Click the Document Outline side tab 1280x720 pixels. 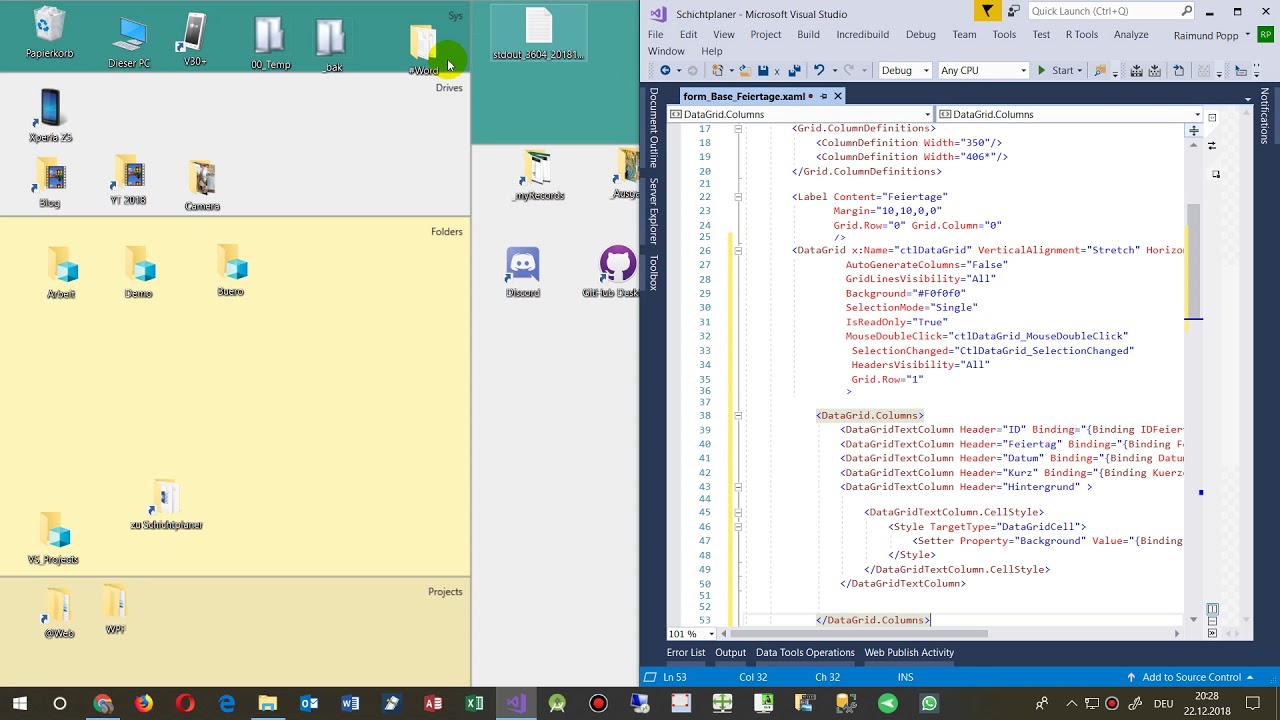654,127
